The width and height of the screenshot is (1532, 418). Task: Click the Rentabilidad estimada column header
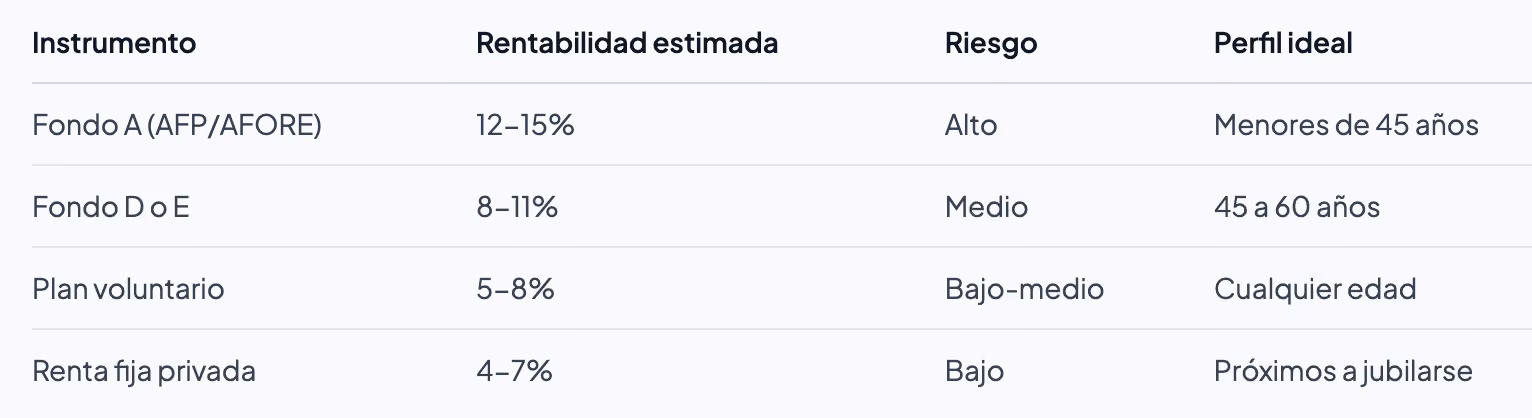coord(627,43)
